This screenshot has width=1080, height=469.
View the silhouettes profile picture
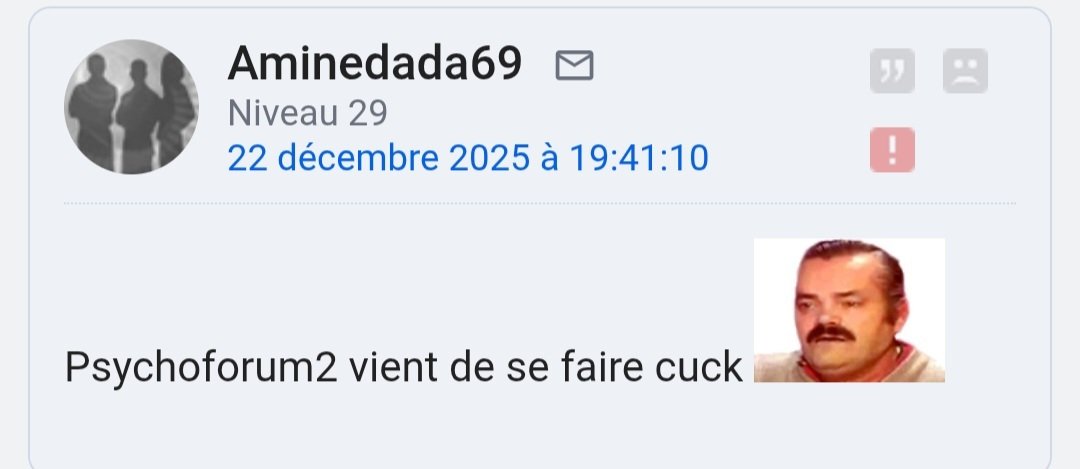(131, 107)
